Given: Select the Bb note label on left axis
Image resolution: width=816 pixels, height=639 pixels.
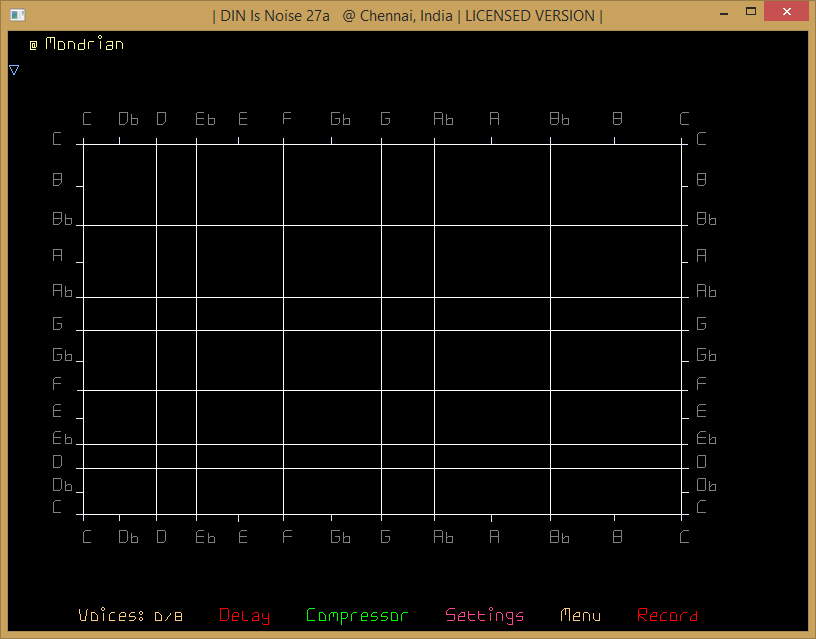Looking at the screenshot, I should point(62,219).
